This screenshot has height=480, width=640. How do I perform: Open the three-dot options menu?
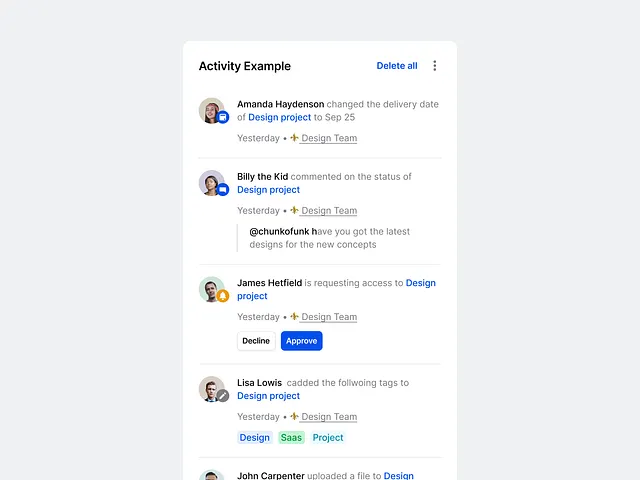tap(435, 66)
